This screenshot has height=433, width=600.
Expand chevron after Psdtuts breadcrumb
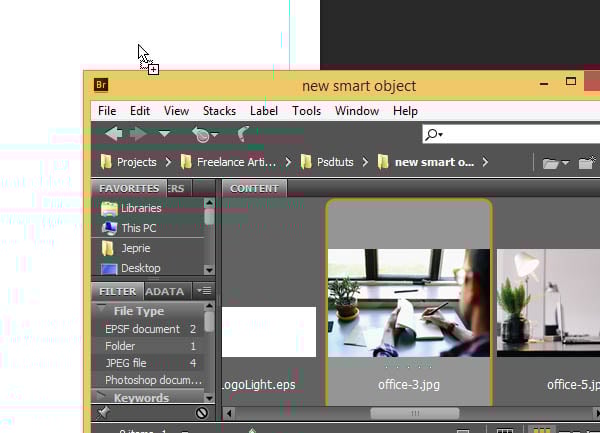pos(365,162)
